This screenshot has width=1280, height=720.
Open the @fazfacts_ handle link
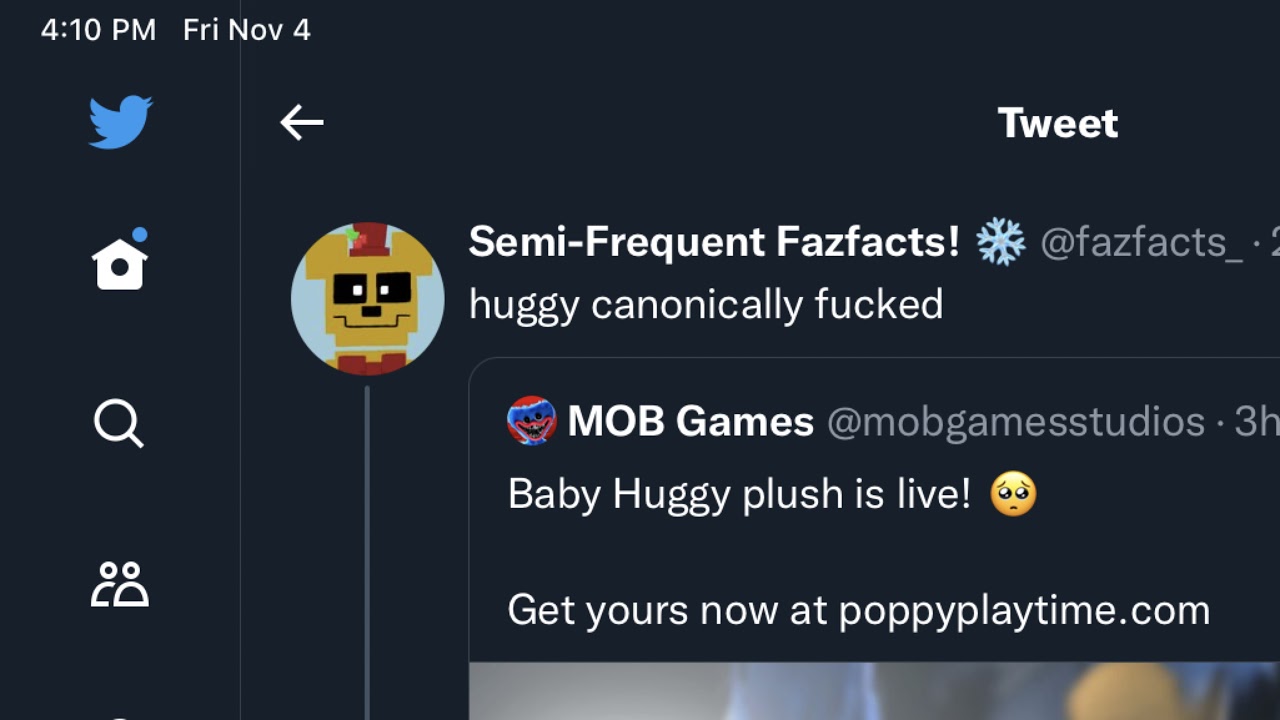[x=1140, y=242]
